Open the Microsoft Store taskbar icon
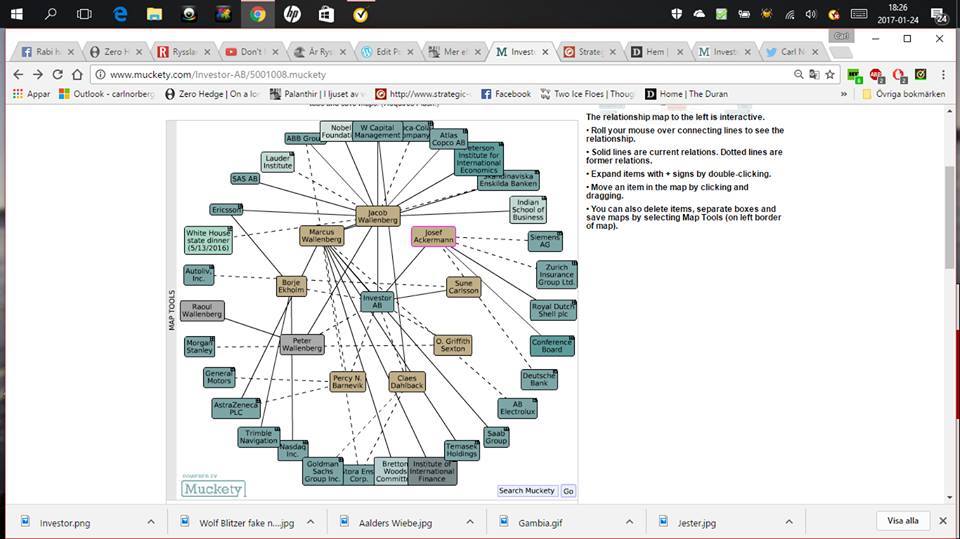Screen dimensions: 960x539 [x=326, y=14]
